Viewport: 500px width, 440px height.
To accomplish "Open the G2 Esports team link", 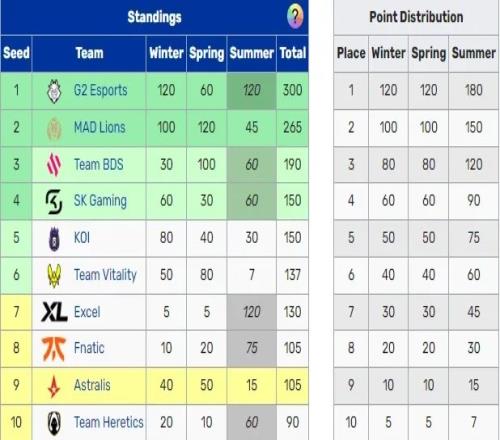I will pos(101,90).
